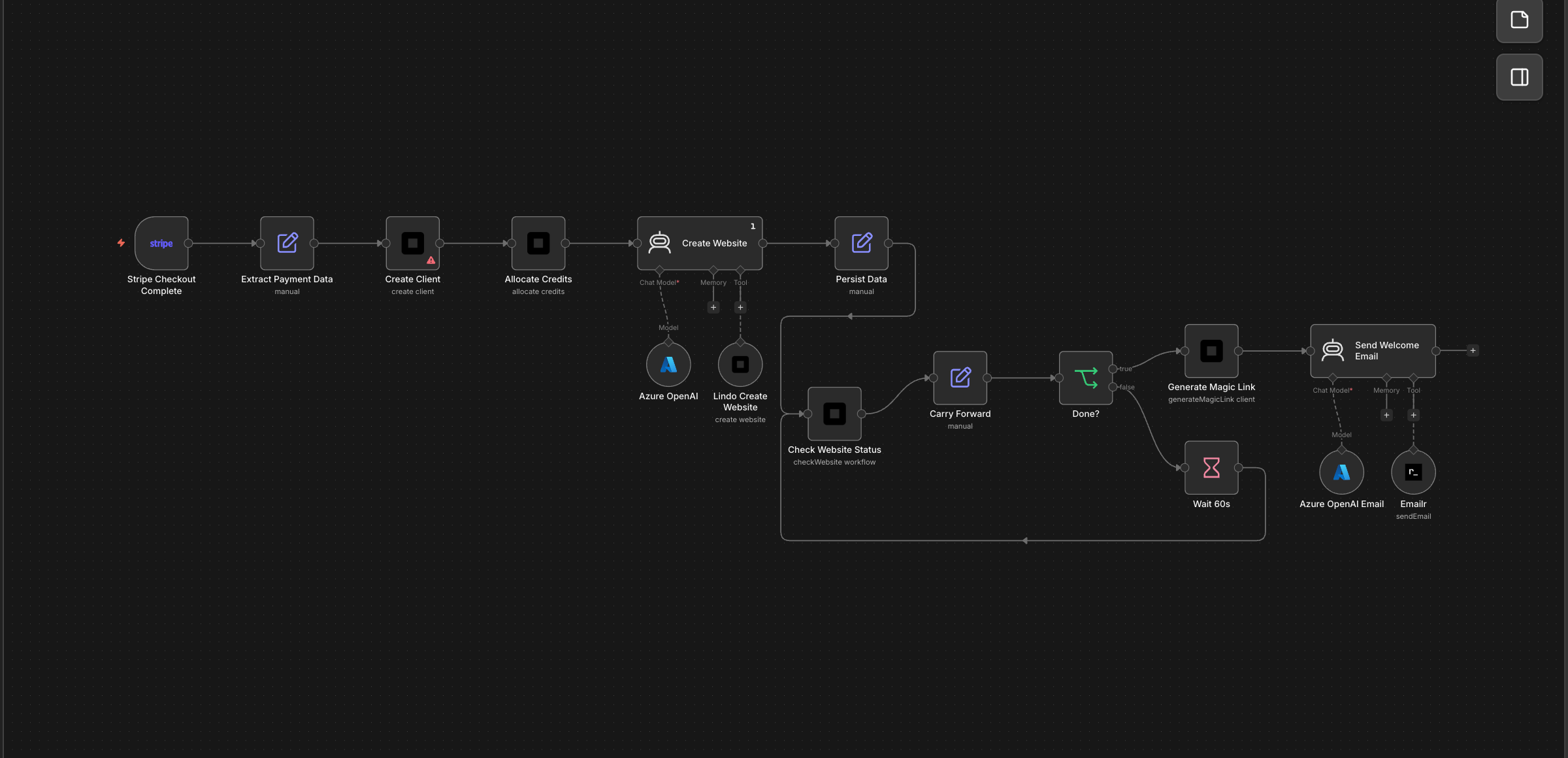Click the red lightning trigger icon by Stripe
Viewport: 1568px width, 758px height.
tap(121, 243)
